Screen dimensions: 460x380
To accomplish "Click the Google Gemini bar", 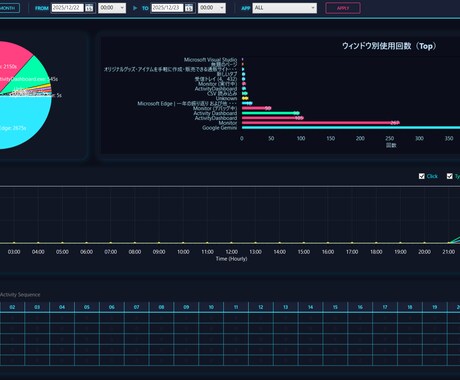I will (351, 128).
